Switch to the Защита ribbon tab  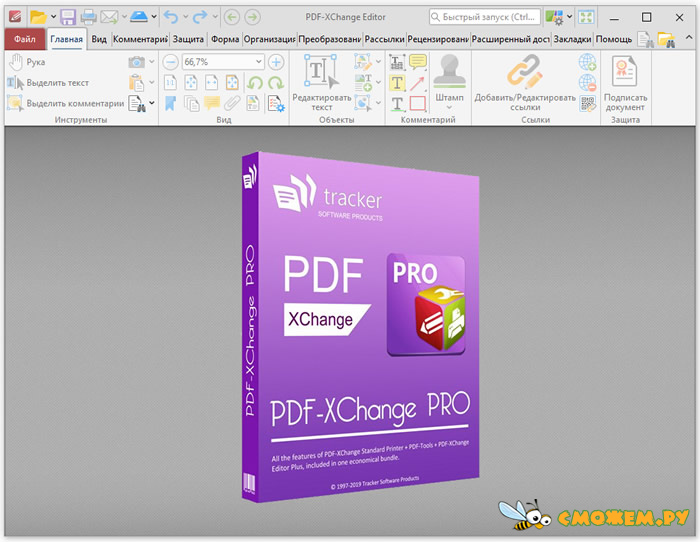pos(188,39)
